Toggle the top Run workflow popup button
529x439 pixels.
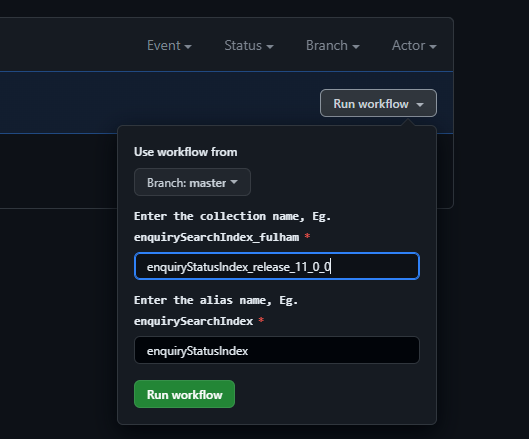(378, 103)
